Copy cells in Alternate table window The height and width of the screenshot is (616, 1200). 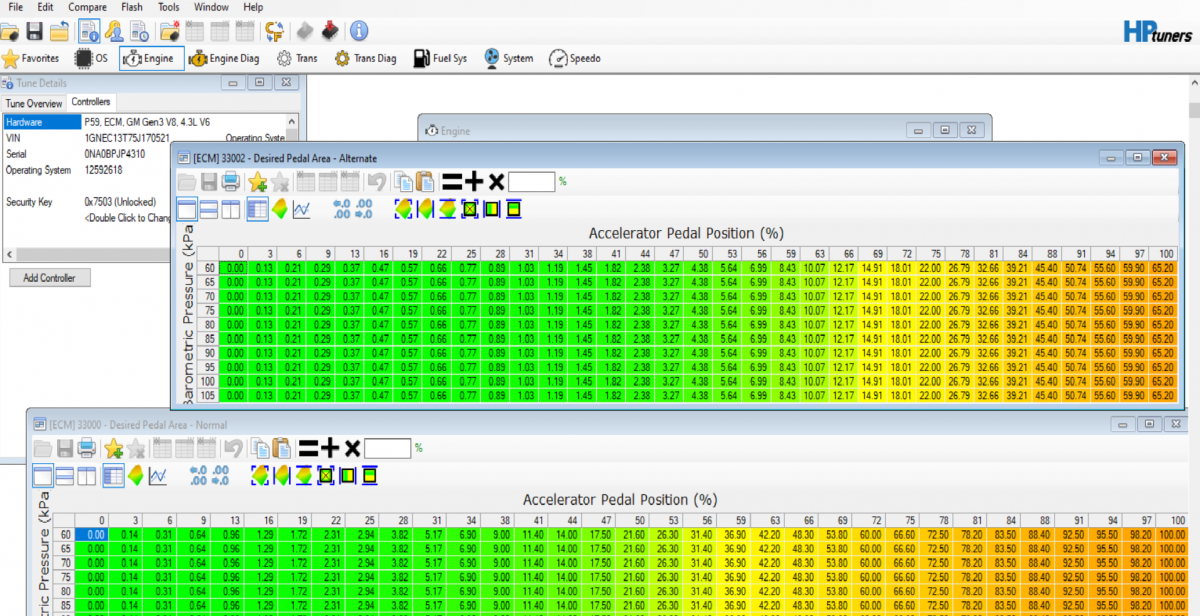pos(402,182)
